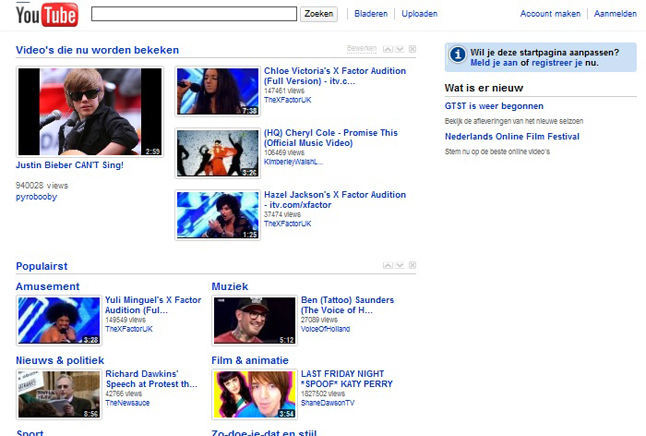
Task: Visit the VoiceOfHolland channel
Action: [325, 329]
